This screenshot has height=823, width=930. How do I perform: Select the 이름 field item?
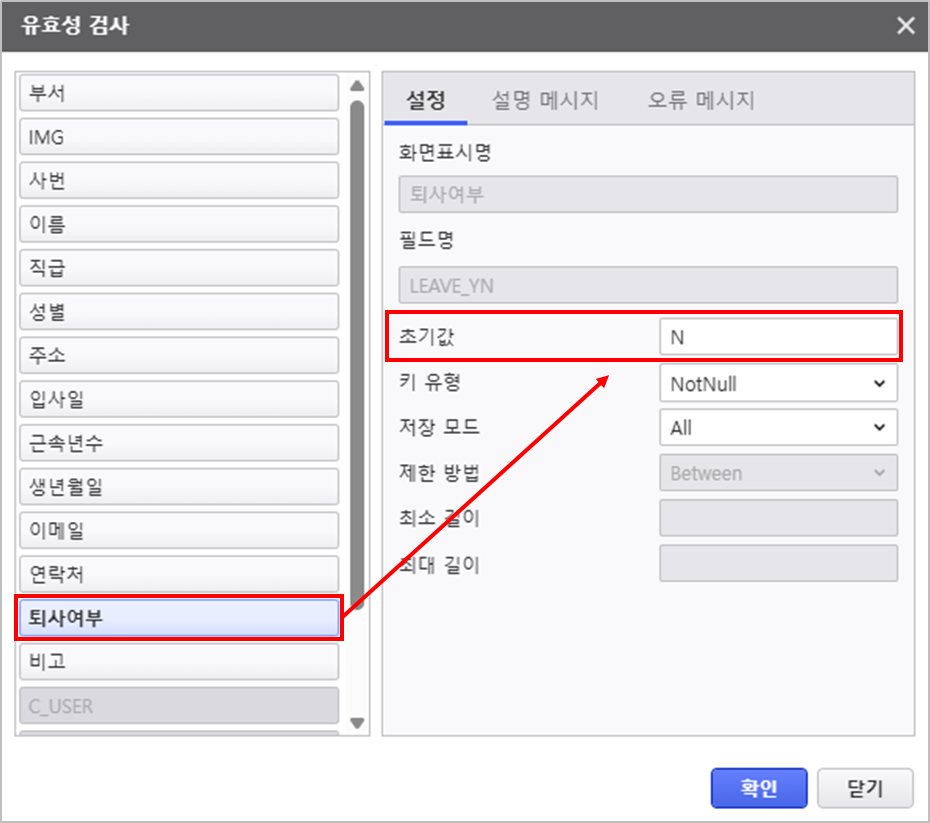(x=179, y=226)
